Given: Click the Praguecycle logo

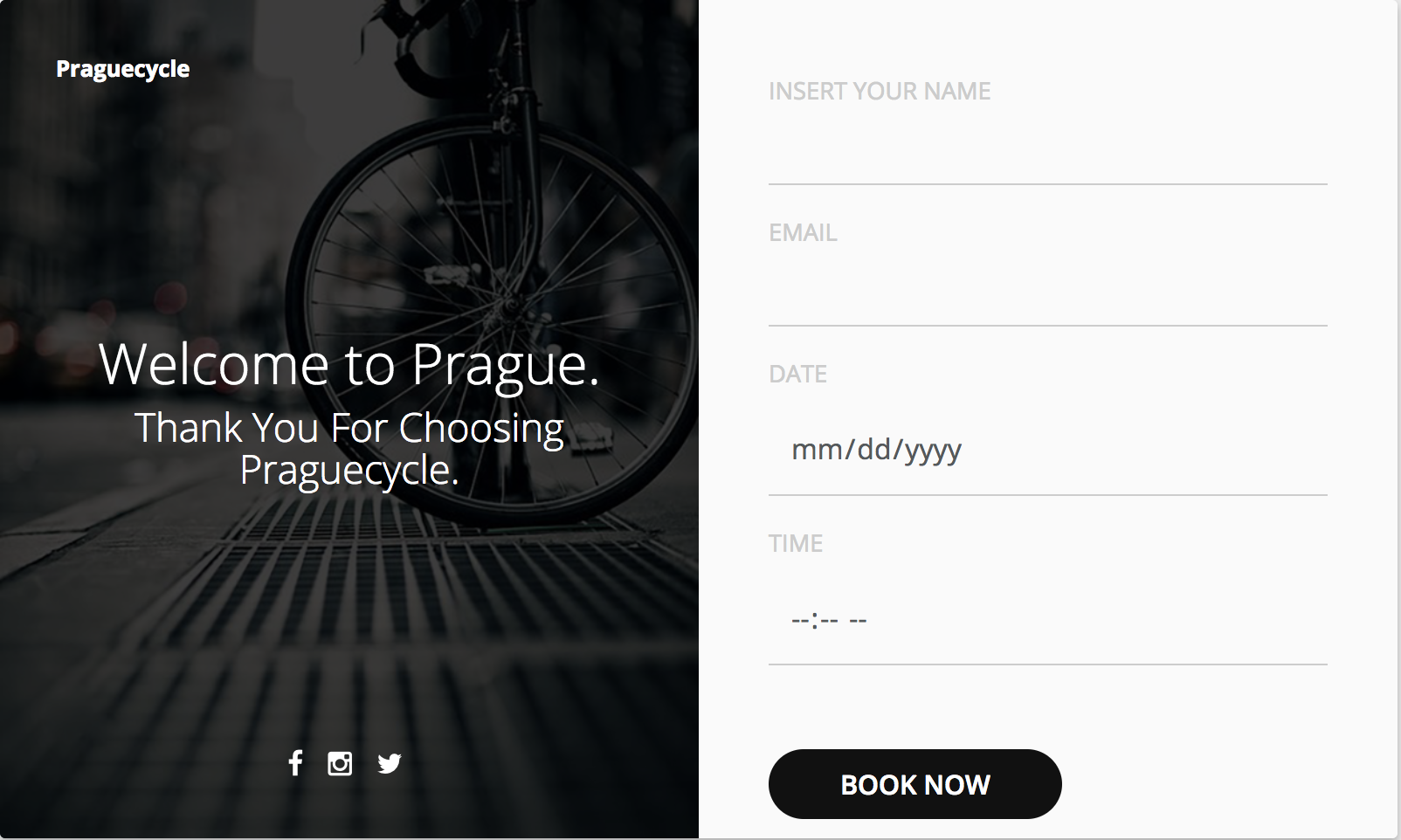Looking at the screenshot, I should click(x=122, y=69).
